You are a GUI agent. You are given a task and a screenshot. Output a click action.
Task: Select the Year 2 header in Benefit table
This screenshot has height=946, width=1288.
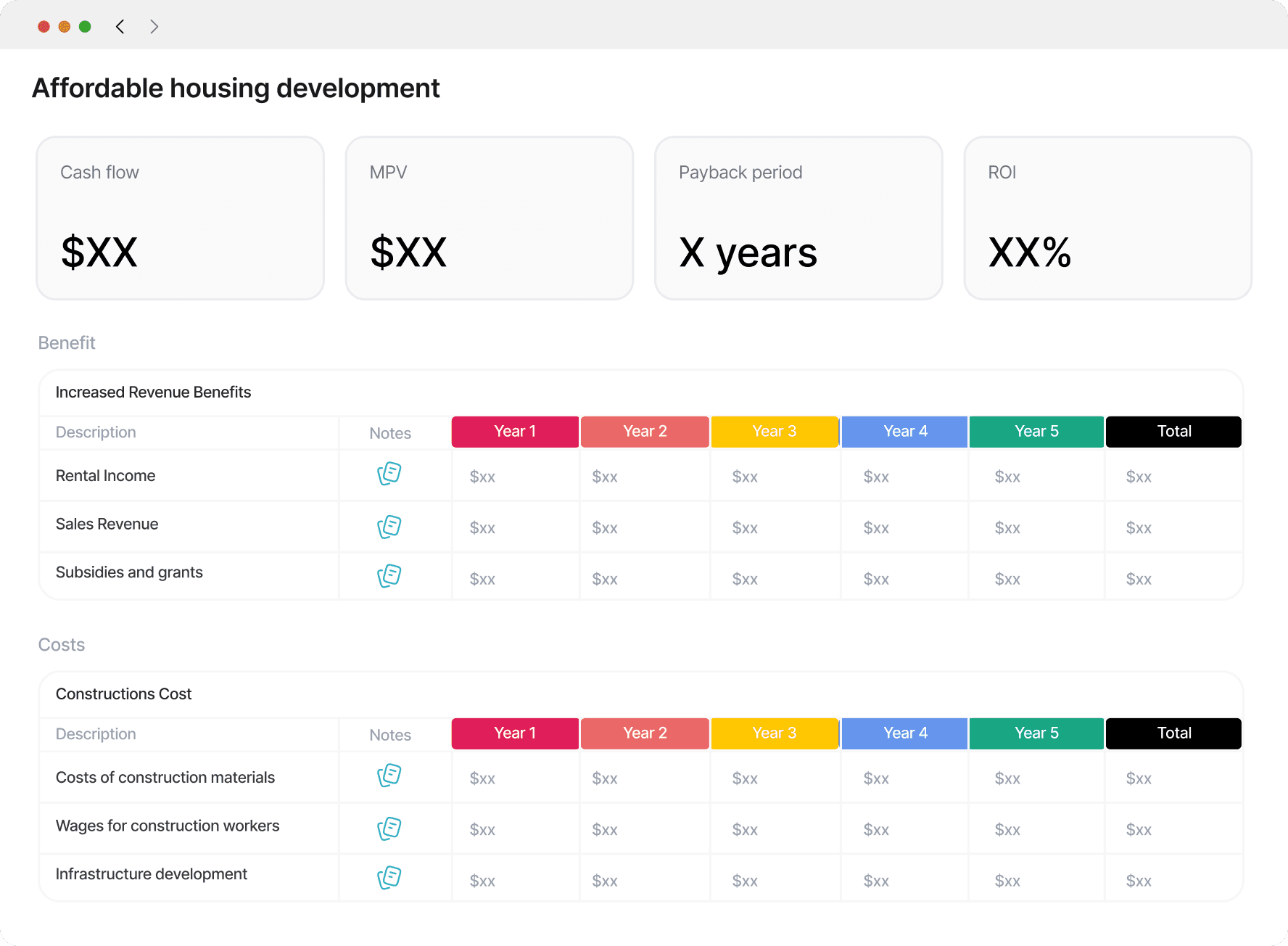[645, 432]
